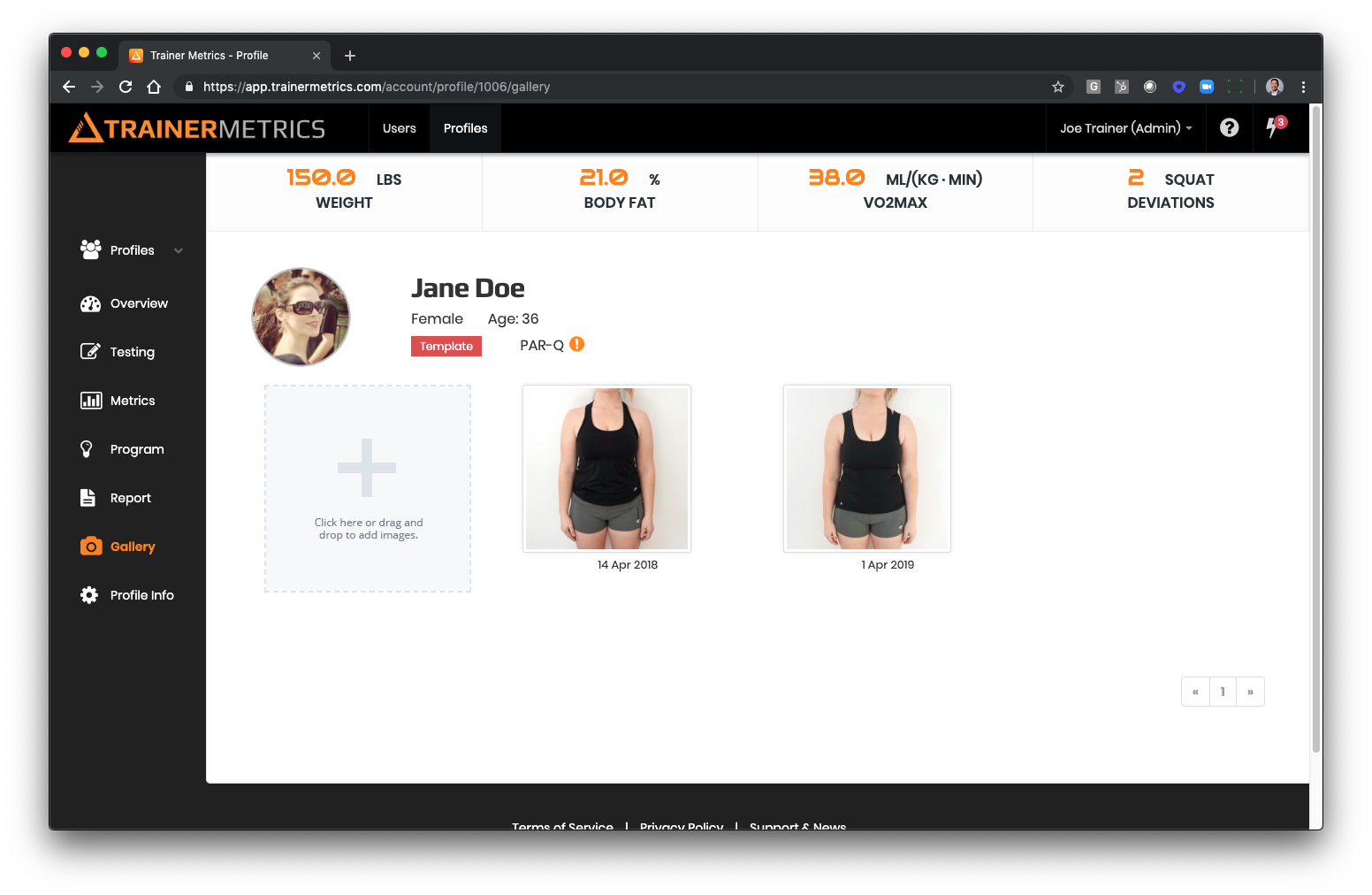
Task: Select gallery page 1
Action: [x=1223, y=692]
